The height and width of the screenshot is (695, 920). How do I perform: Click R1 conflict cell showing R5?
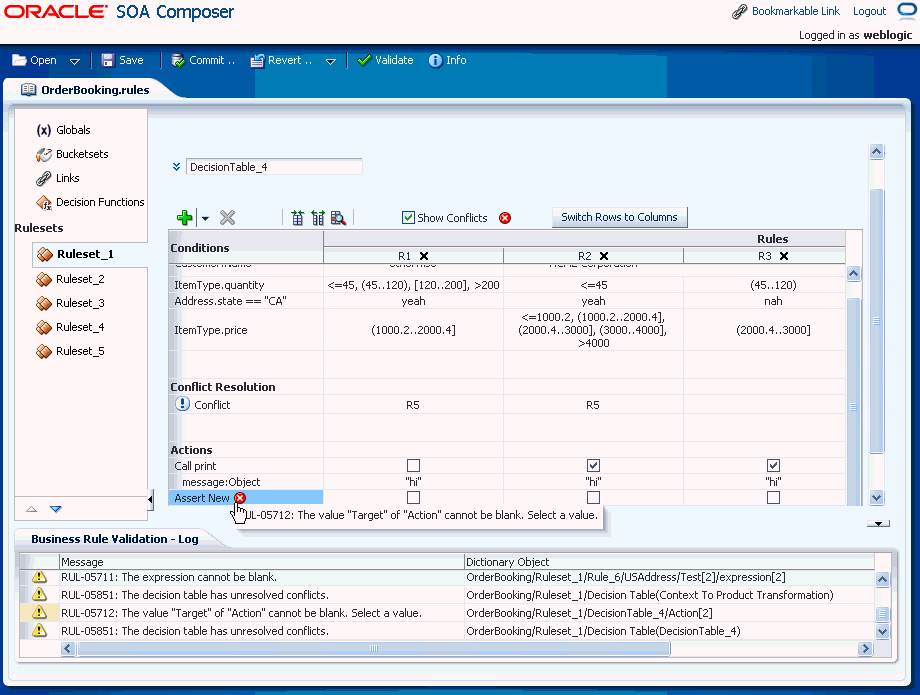pyautogui.click(x=413, y=405)
